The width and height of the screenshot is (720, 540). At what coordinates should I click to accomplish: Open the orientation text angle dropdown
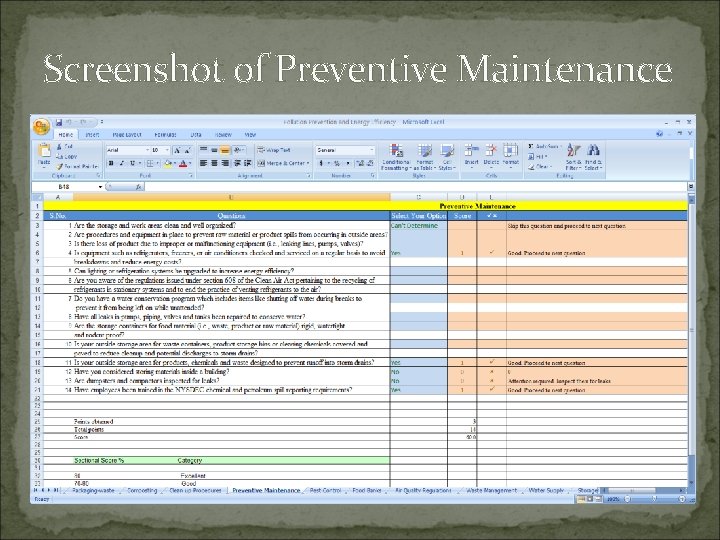point(239,150)
